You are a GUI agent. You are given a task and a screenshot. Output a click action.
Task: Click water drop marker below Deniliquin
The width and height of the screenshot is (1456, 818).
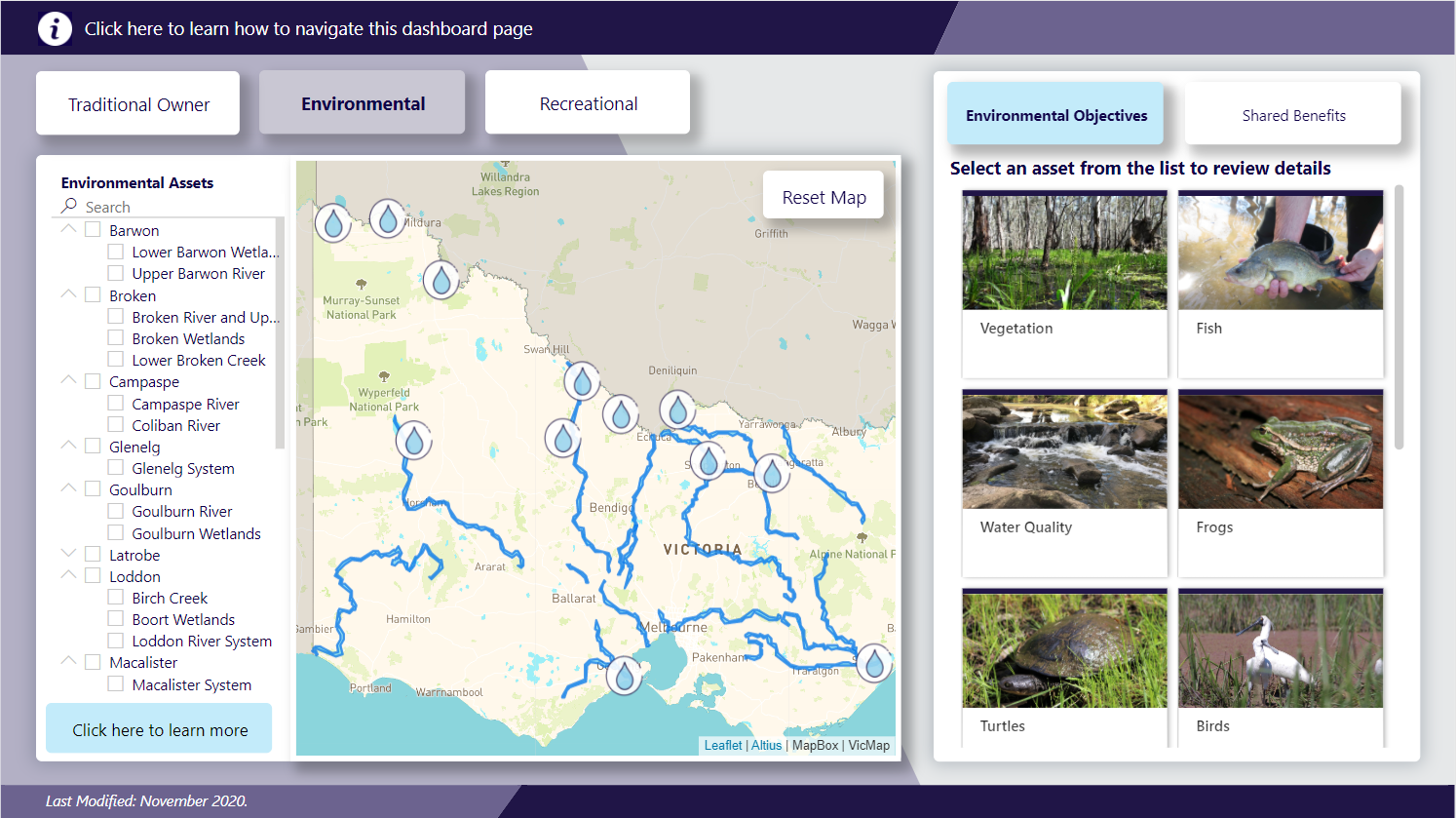click(x=677, y=410)
